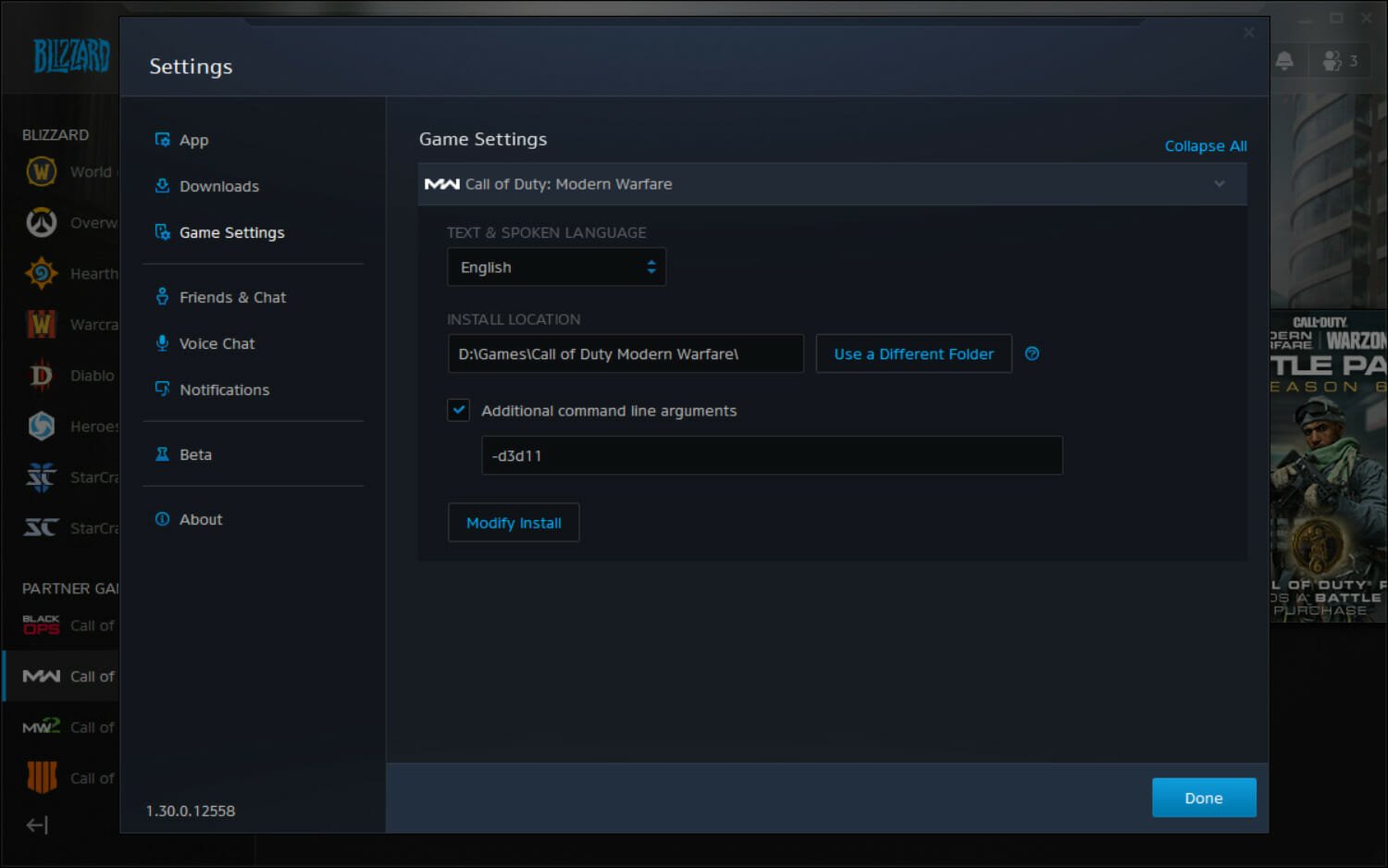Click the Blizzard logo in main window
This screenshot has height=868, width=1388.
[x=71, y=56]
